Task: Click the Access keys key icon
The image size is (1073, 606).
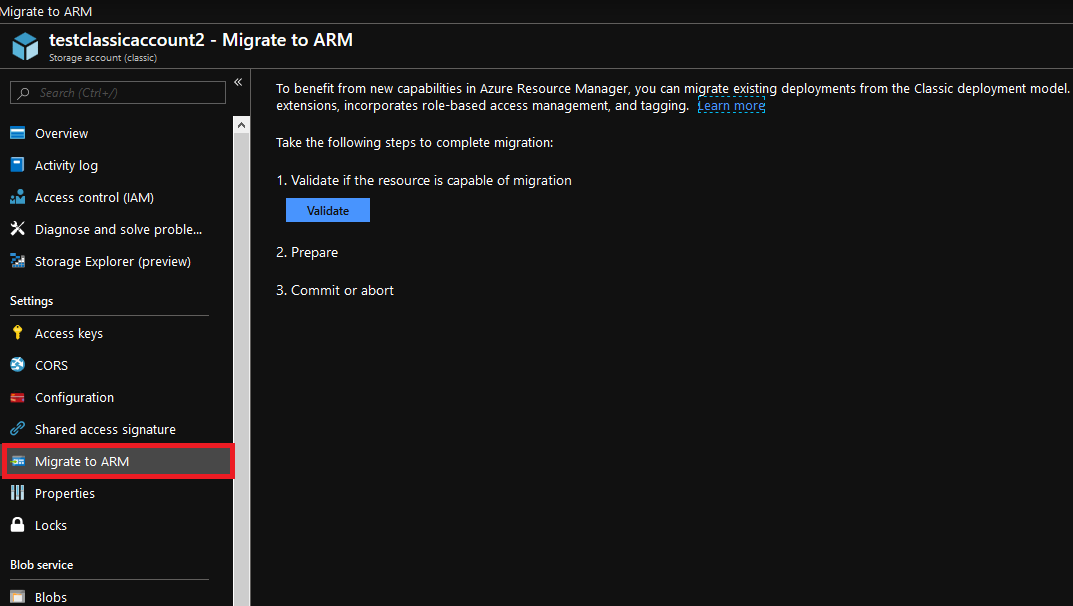Action: pyautogui.click(x=18, y=333)
